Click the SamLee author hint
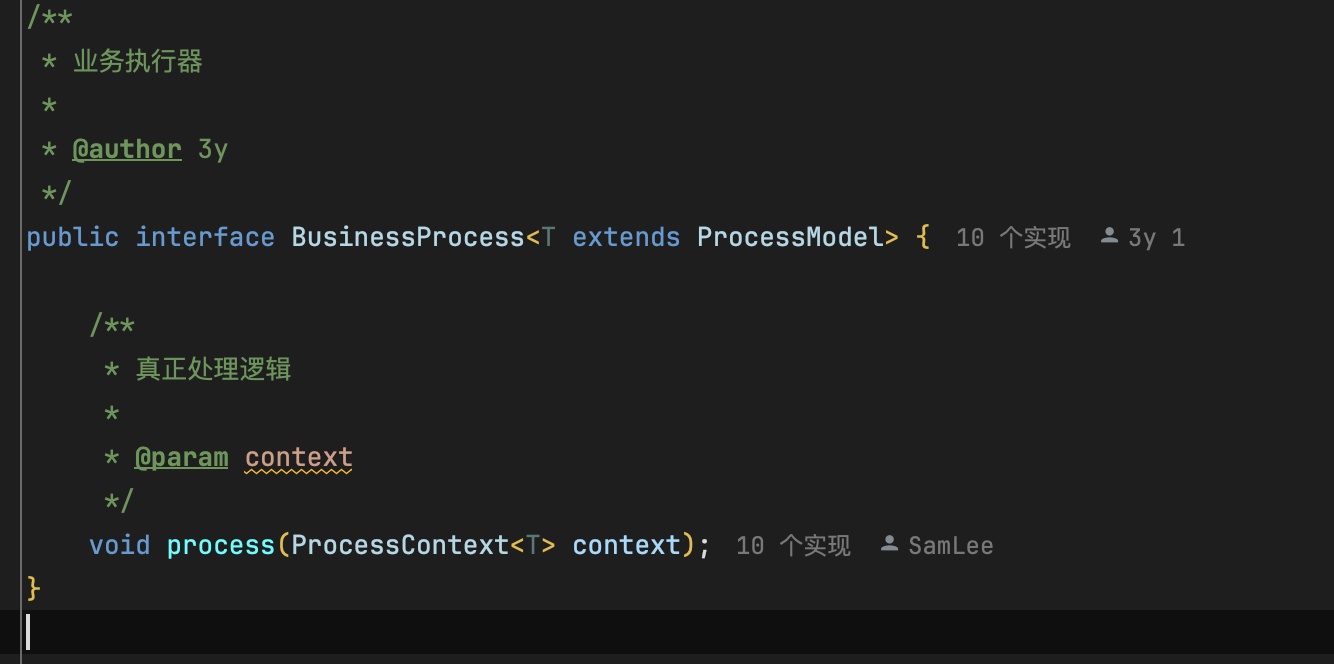The height and width of the screenshot is (664, 1334). [950, 546]
